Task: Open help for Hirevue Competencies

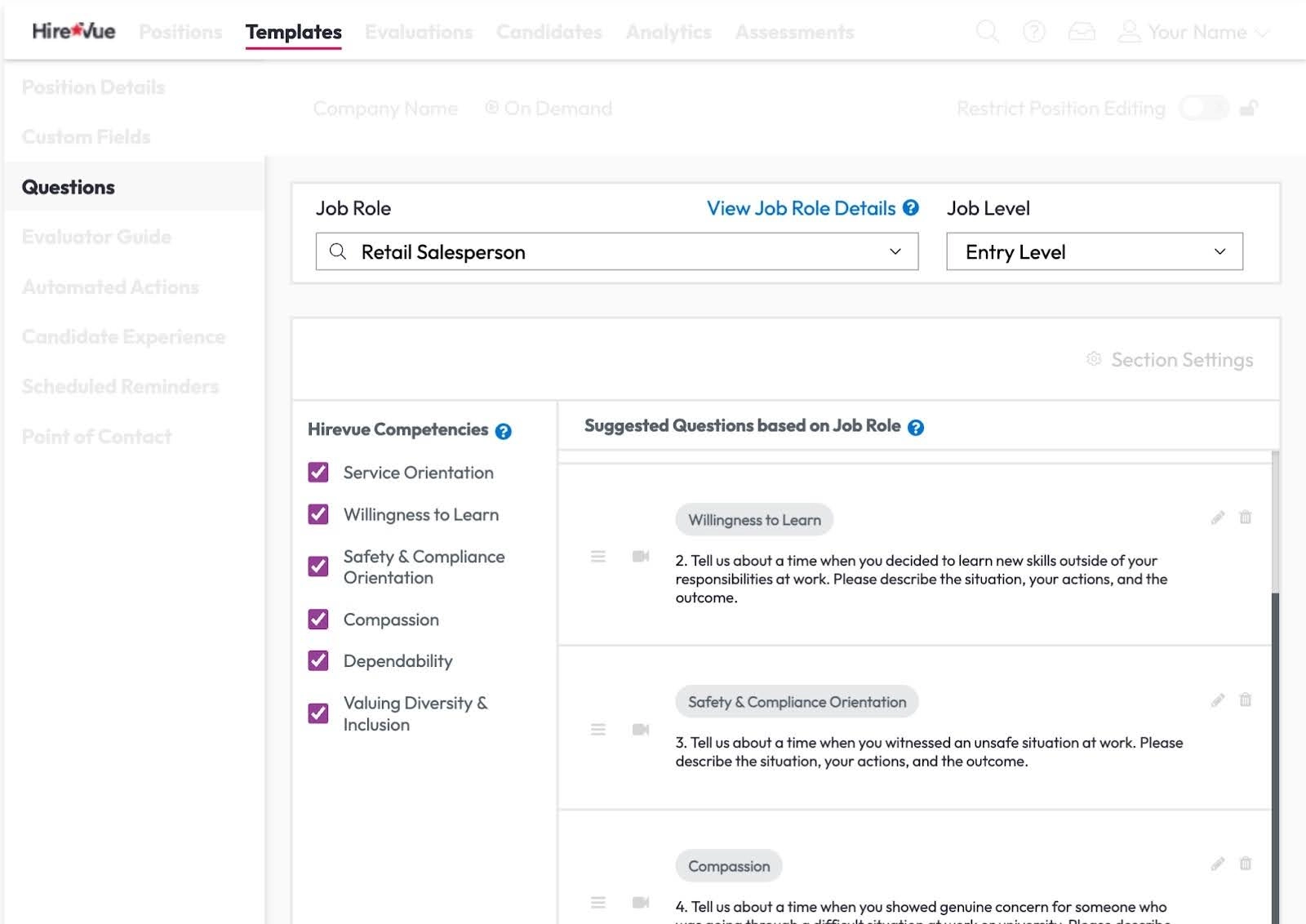Action: point(504,431)
